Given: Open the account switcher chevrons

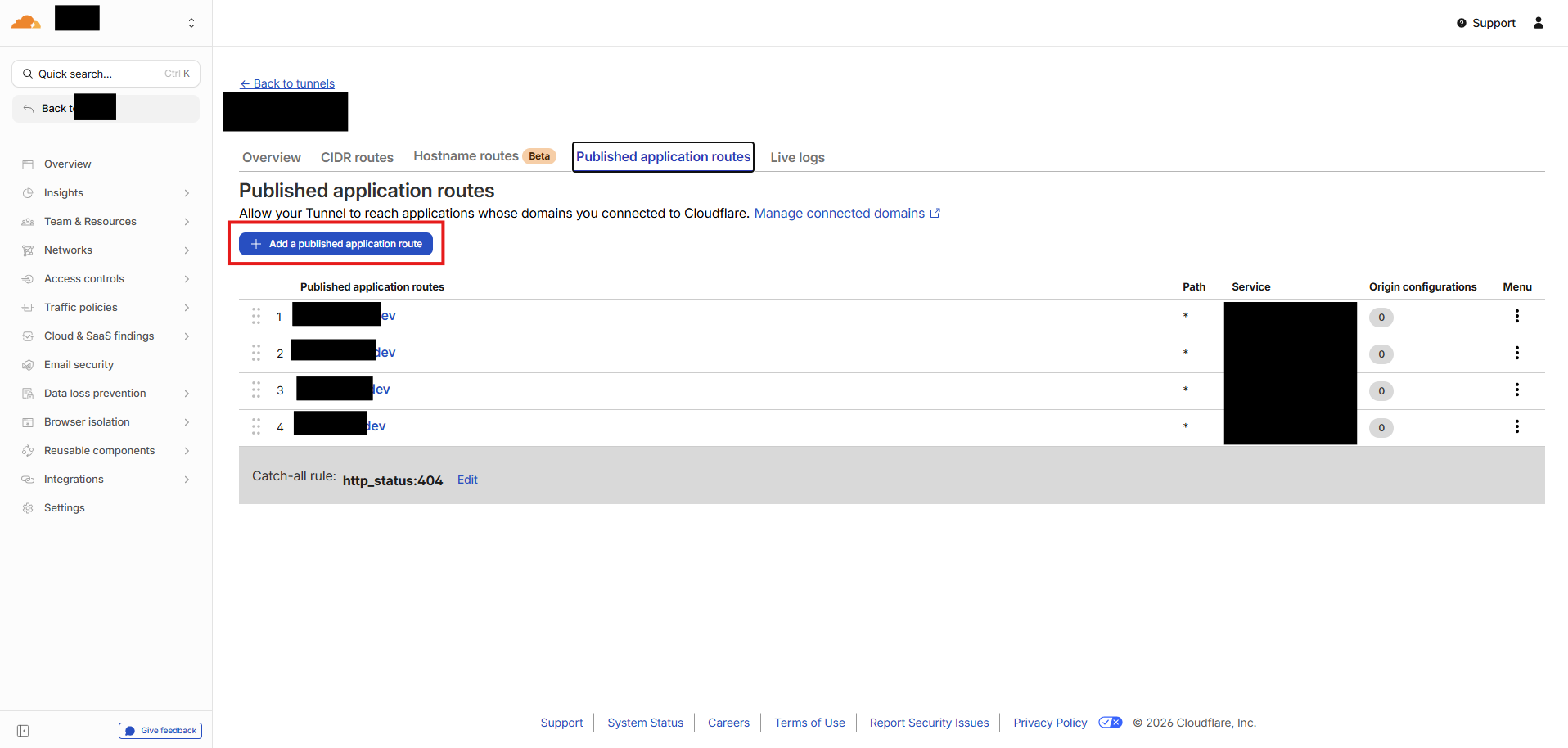Looking at the screenshot, I should tap(191, 23).
